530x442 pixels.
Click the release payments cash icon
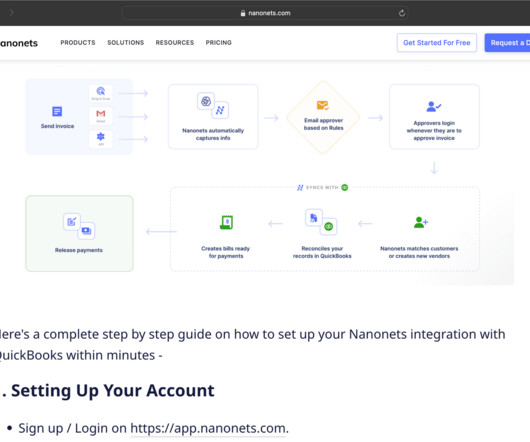pos(86,231)
